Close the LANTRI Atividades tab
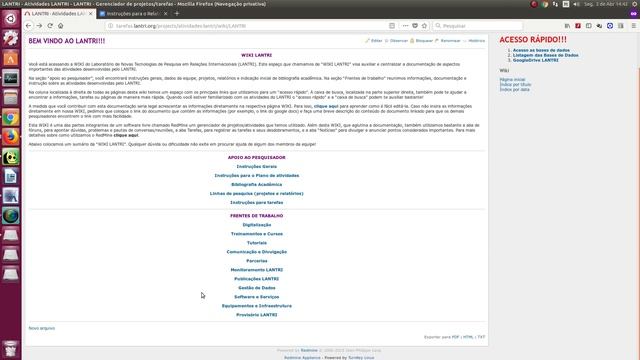640x360 pixels. click(x=91, y=13)
